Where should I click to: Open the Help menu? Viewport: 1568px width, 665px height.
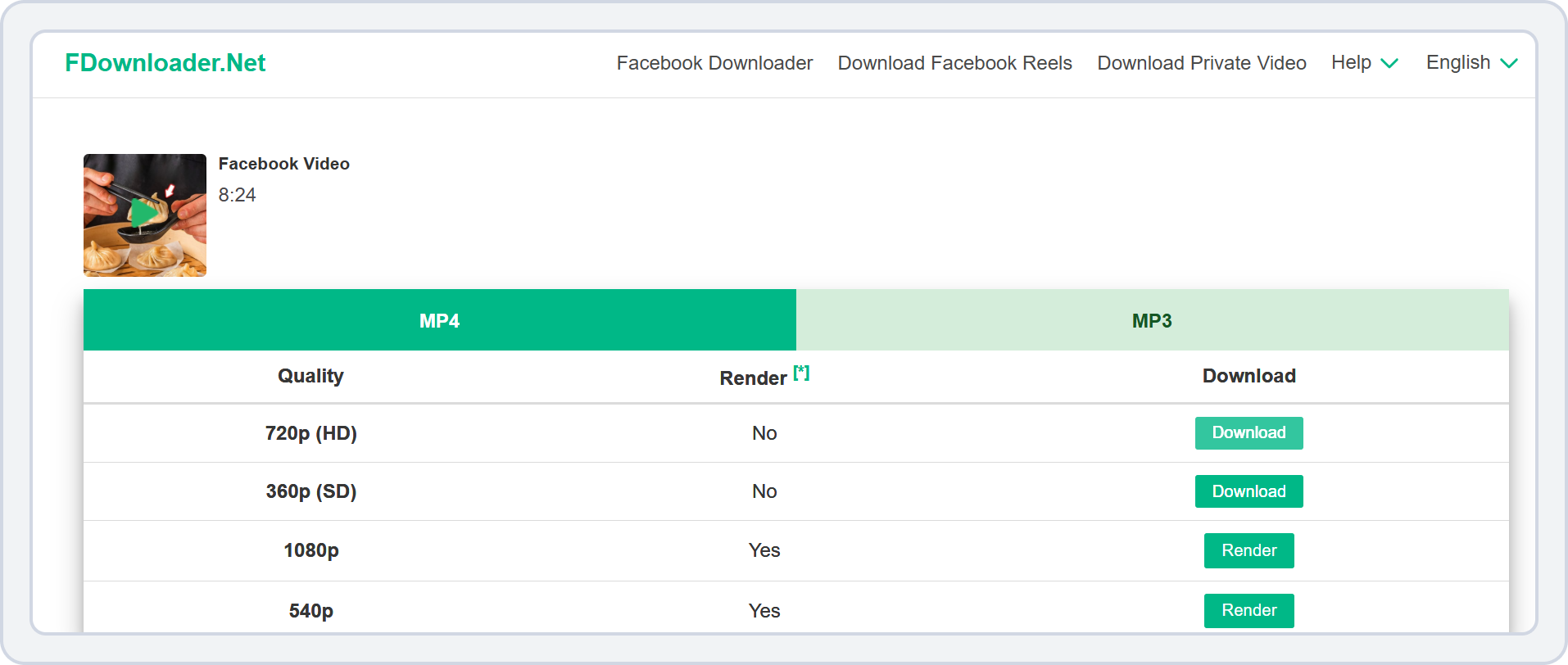(1350, 62)
